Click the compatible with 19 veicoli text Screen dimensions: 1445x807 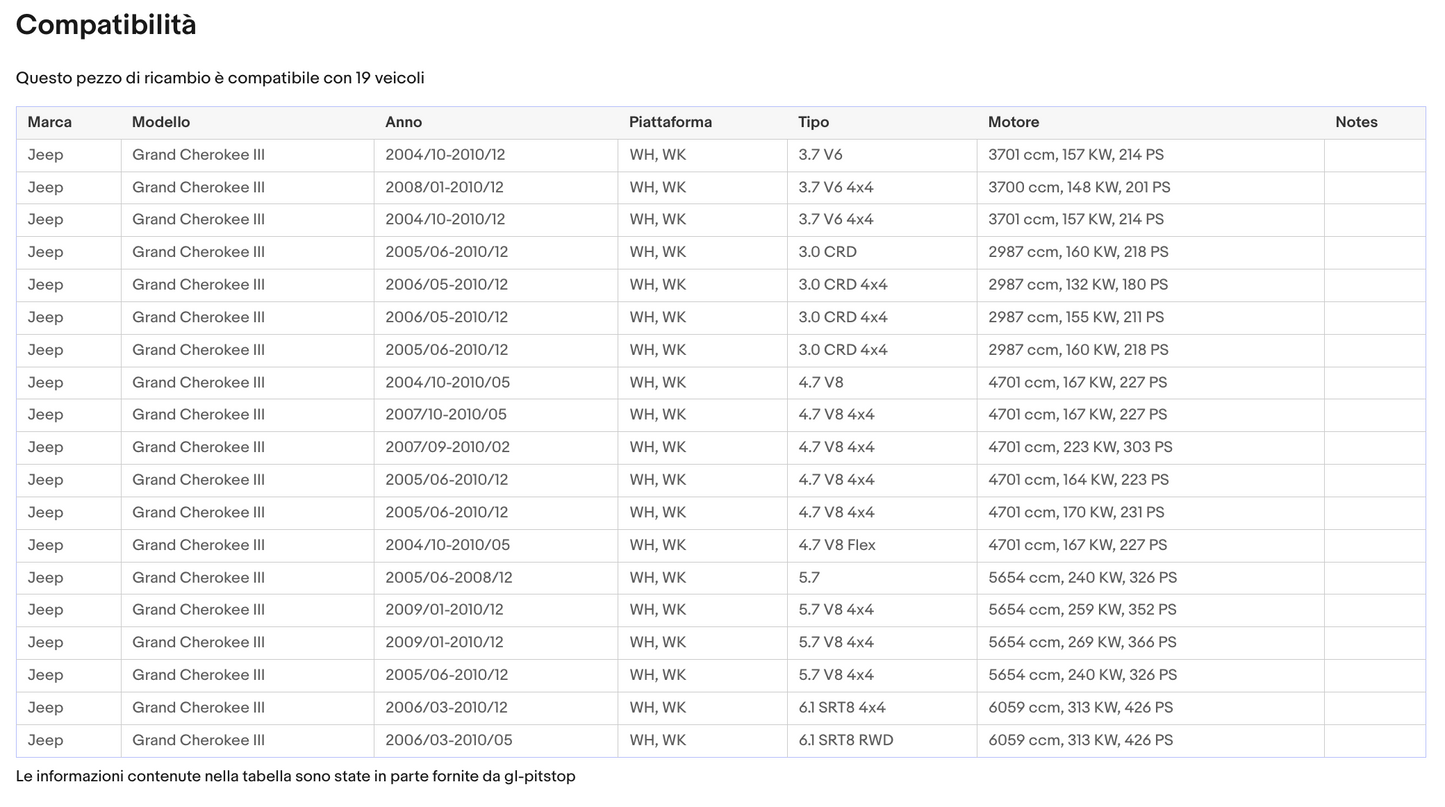220,78
